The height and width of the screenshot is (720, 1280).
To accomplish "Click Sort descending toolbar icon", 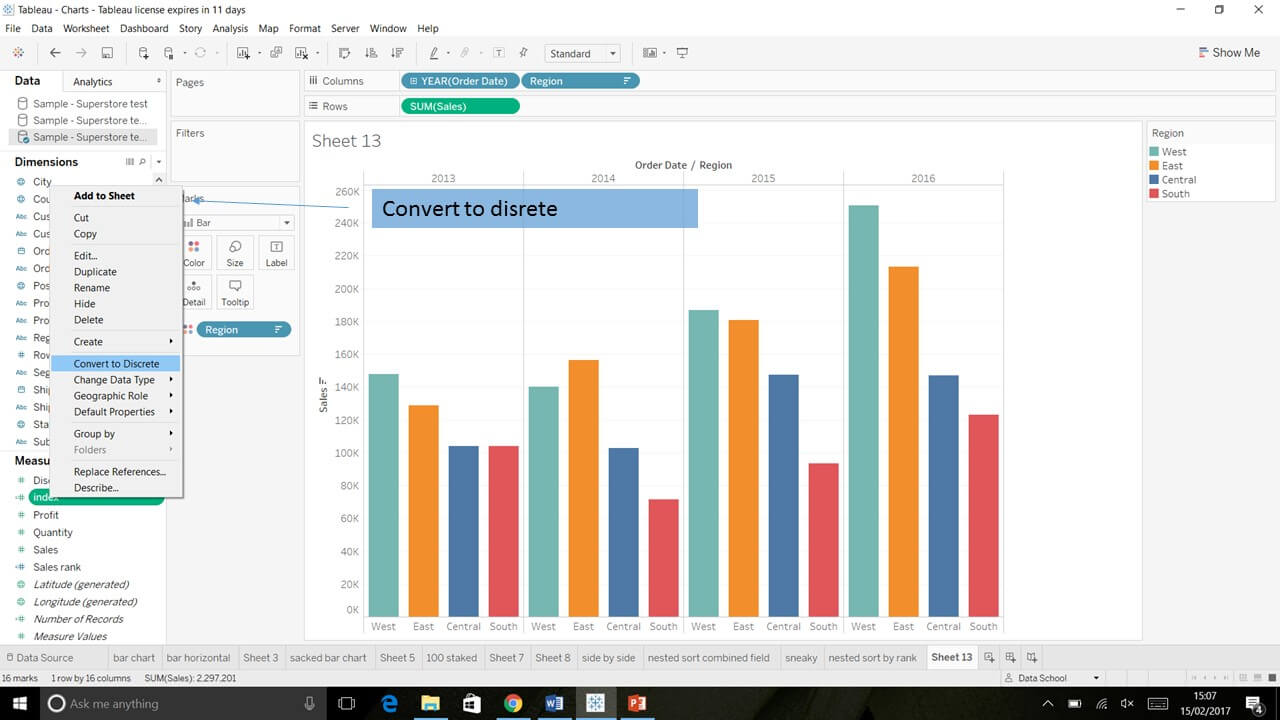I will click(397, 53).
